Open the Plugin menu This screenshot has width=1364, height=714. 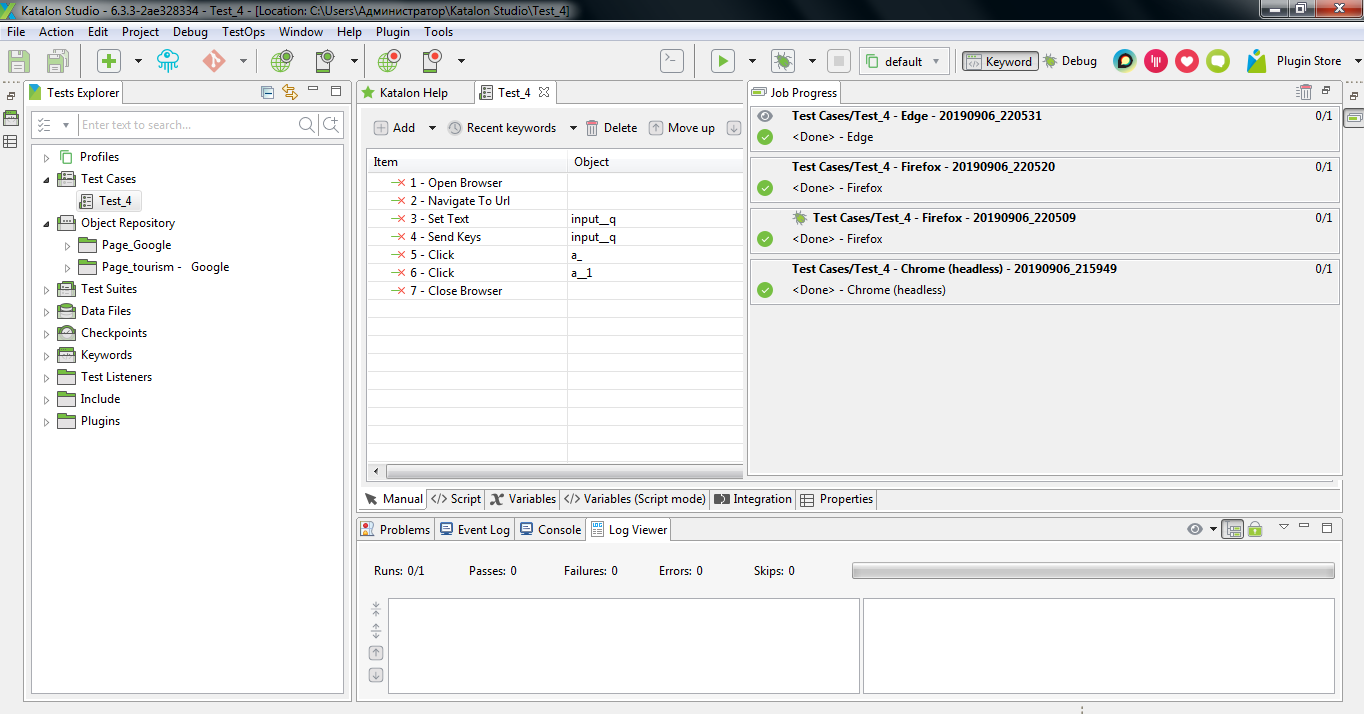tap(393, 32)
